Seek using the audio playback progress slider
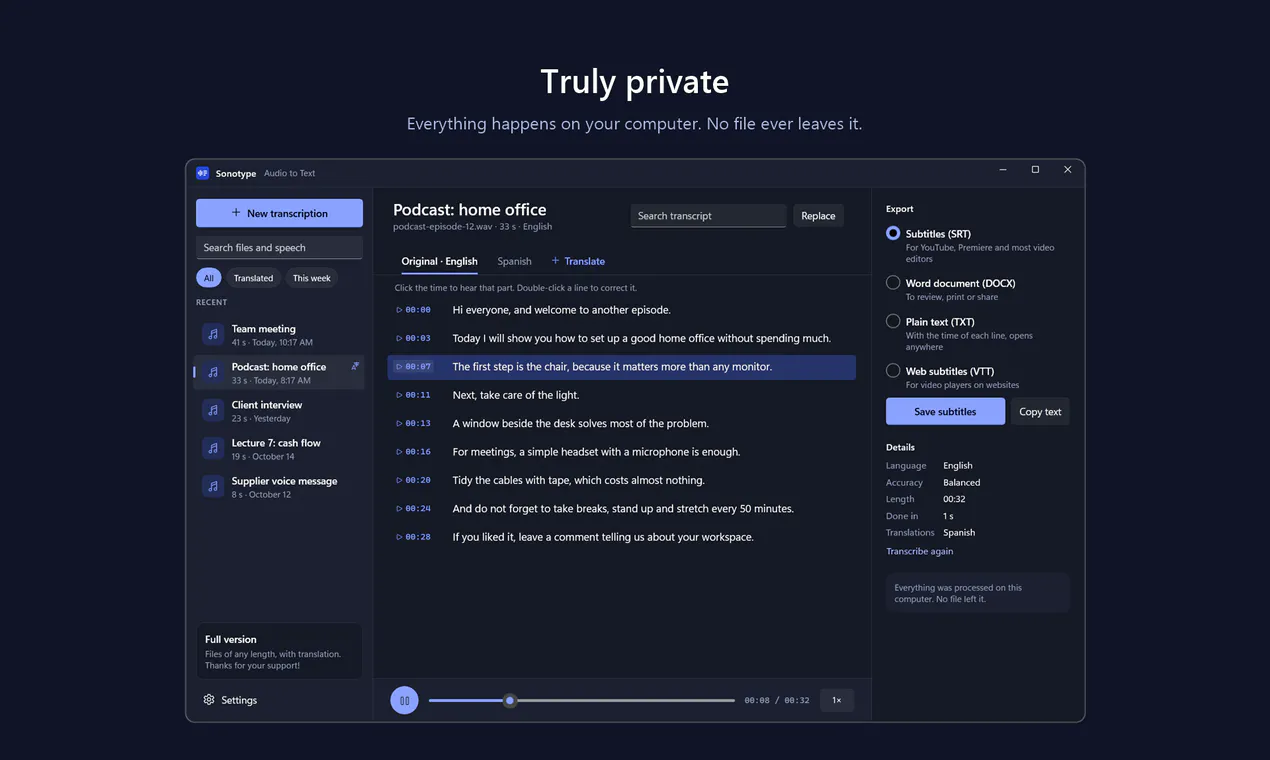Viewport: 1270px width, 760px height. tap(582, 700)
